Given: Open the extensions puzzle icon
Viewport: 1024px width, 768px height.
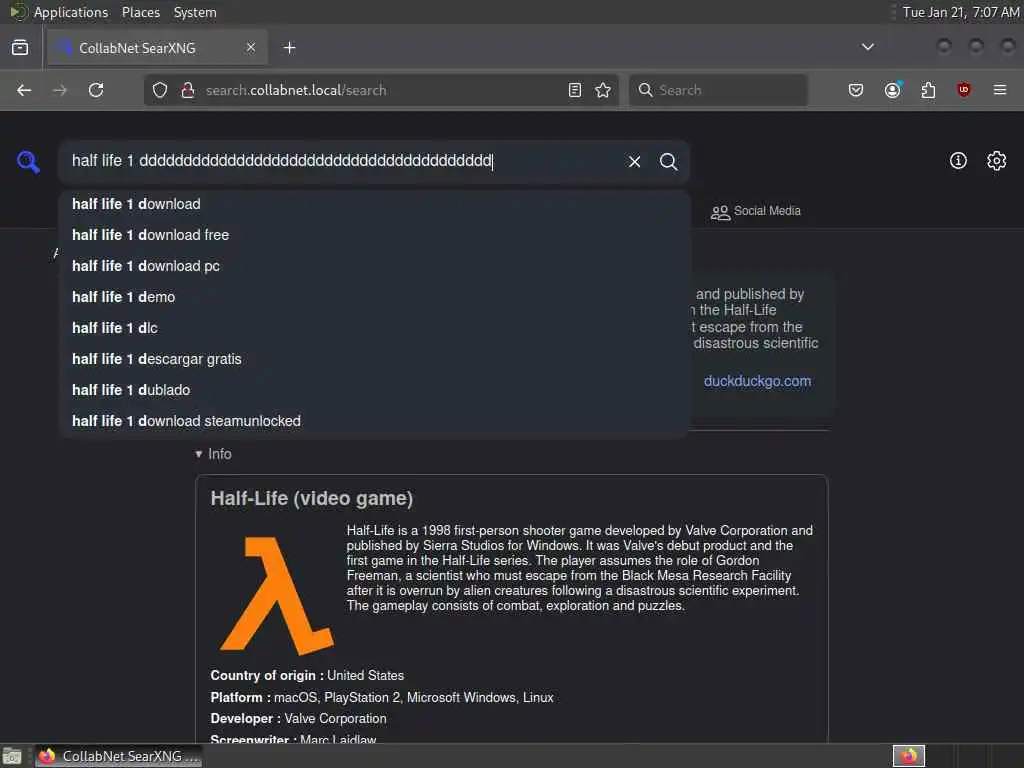Looking at the screenshot, I should pos(928,90).
